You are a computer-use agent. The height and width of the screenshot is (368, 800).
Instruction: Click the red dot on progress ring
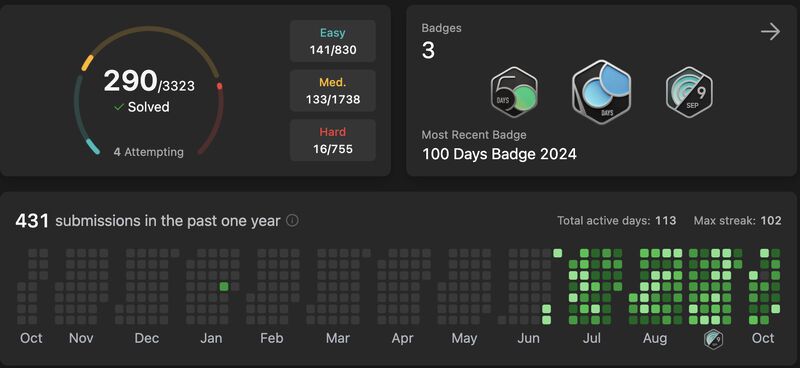tap(219, 86)
